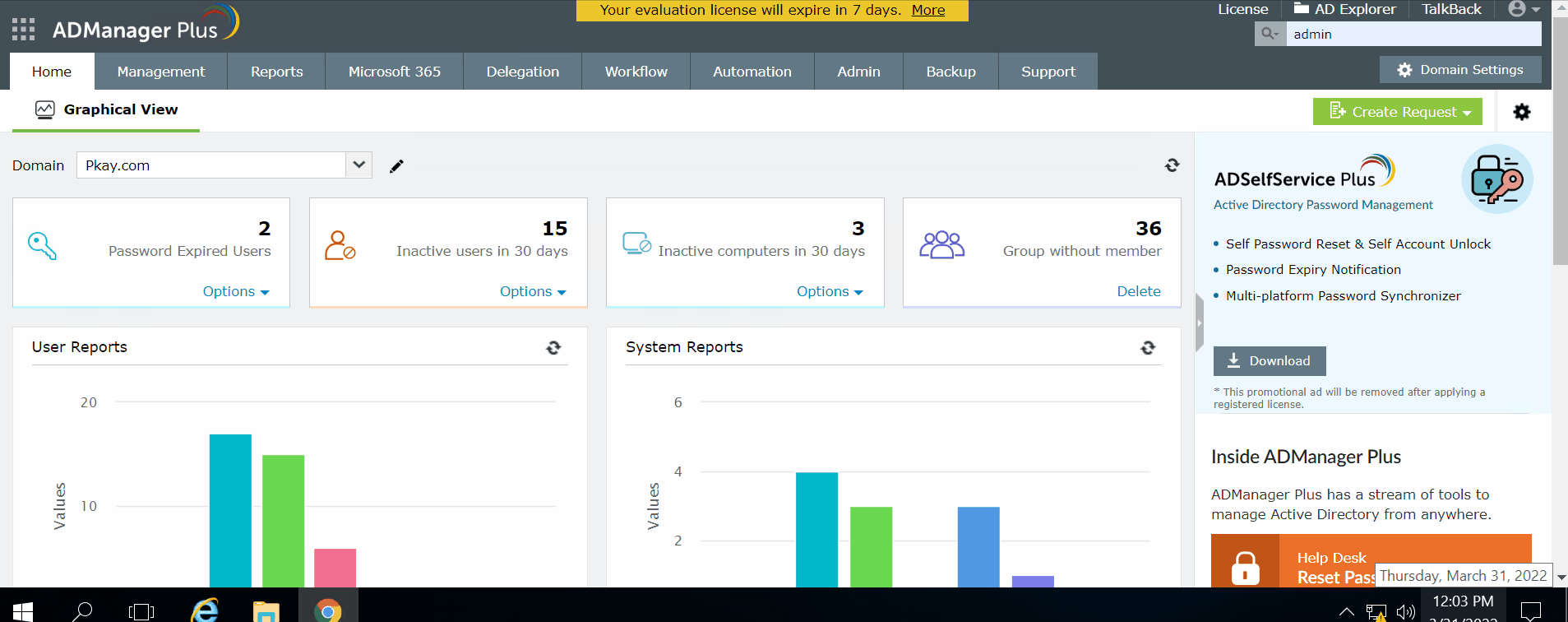Click Delete on Group without member card
The image size is (1568, 622).
pos(1139,291)
